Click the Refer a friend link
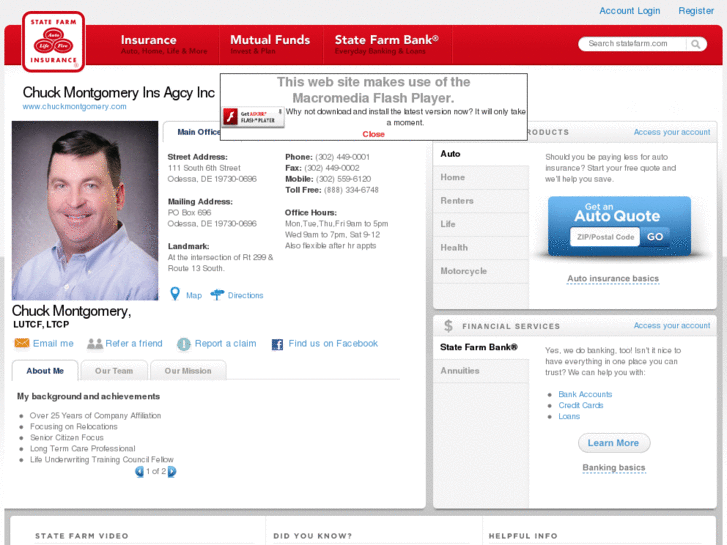The height and width of the screenshot is (545, 727). tap(134, 343)
